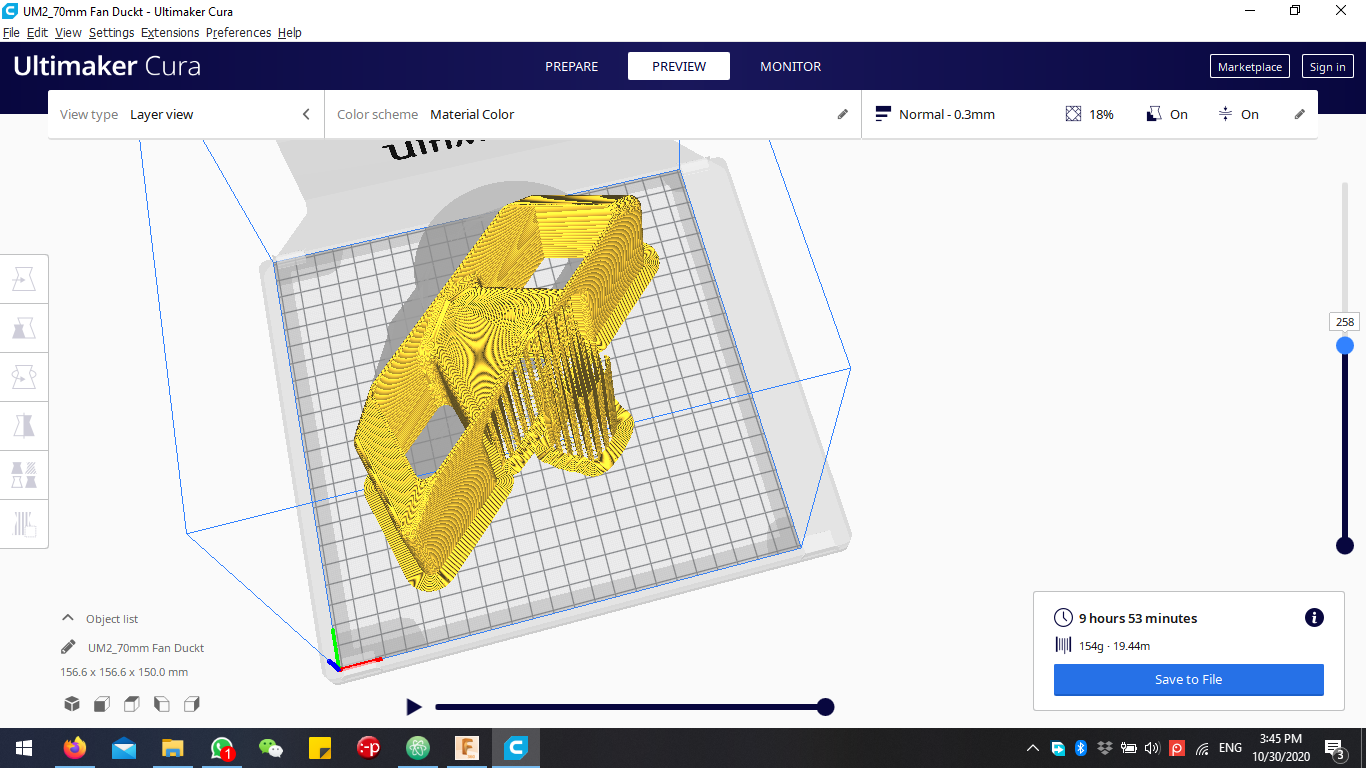Open Fusion 360 from the taskbar

[467, 748]
